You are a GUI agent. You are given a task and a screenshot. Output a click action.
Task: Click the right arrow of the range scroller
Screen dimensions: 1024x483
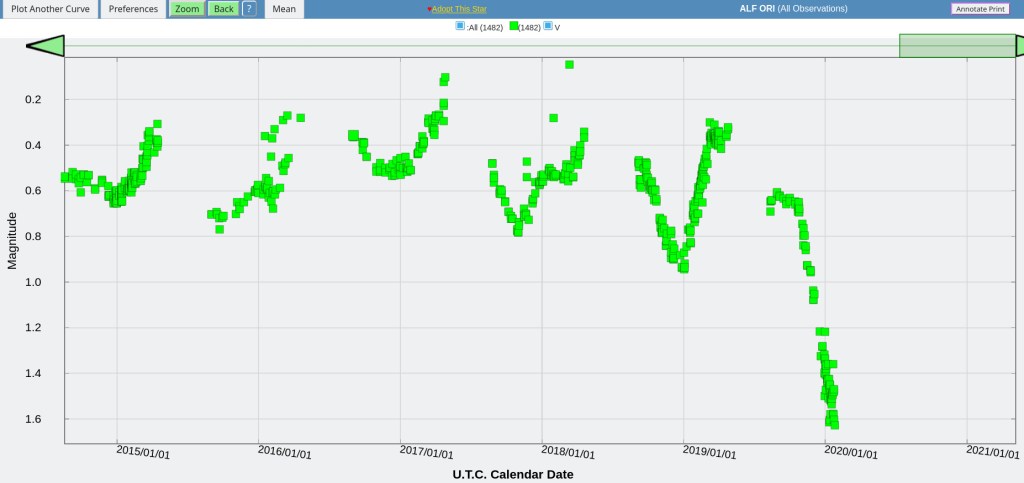coord(1019,46)
